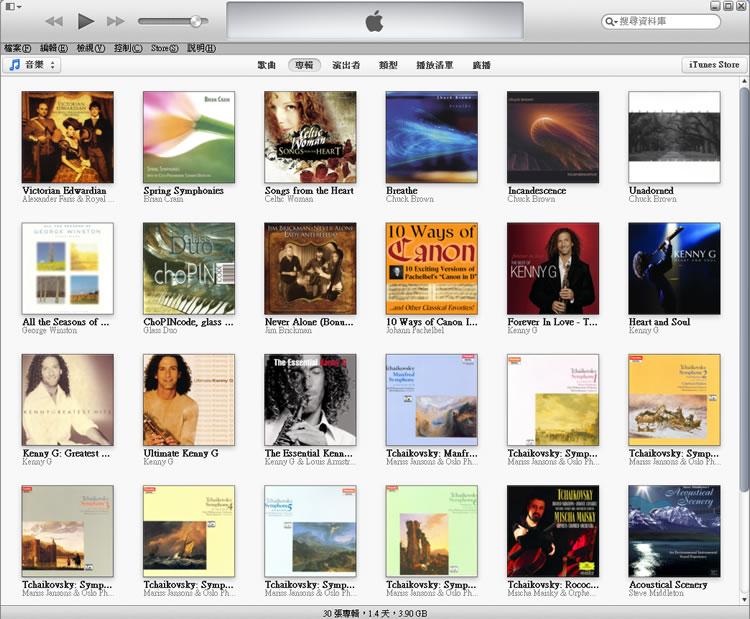Open the iTunes Store button

[x=714, y=65]
